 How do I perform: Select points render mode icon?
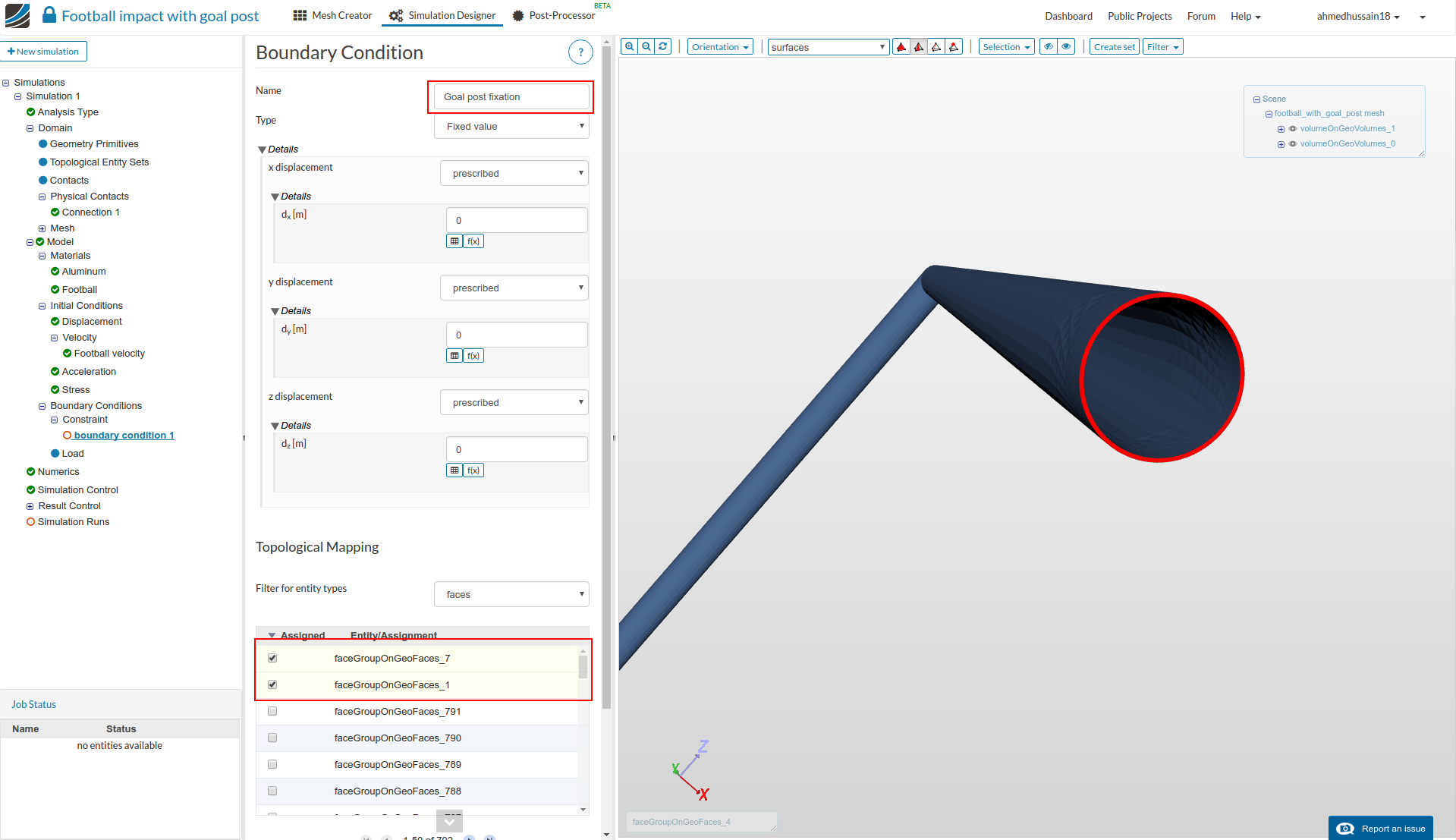(954, 47)
